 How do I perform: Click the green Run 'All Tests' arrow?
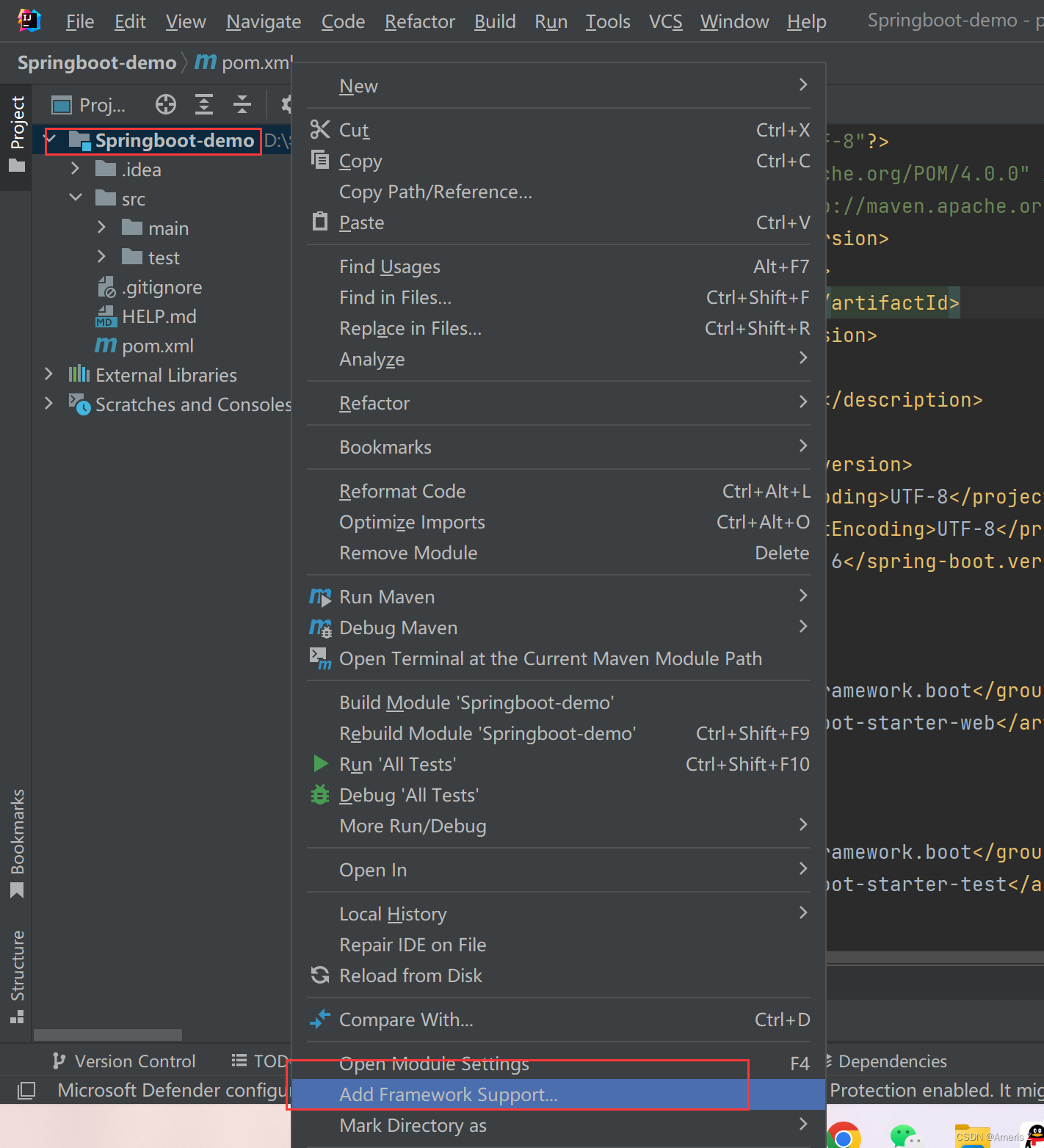[x=320, y=764]
